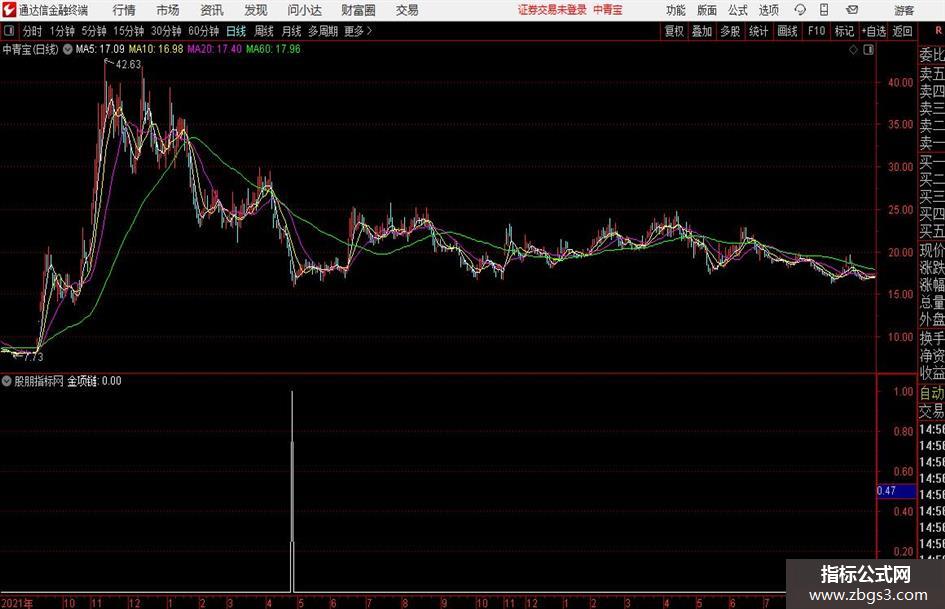The image size is (945, 609).
Task: Open the 问小达 menu
Action: tap(304, 10)
